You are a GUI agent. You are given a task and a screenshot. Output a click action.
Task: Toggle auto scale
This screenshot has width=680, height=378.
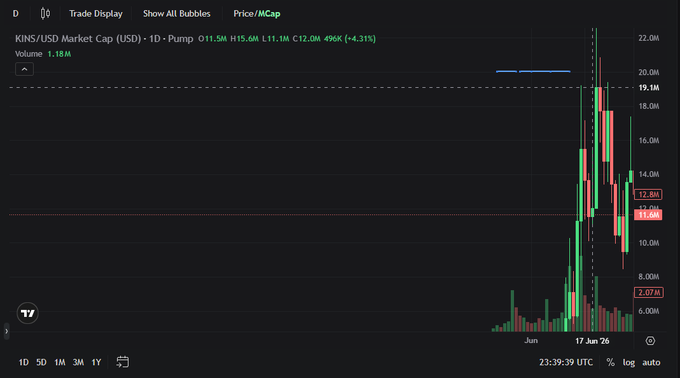coord(651,362)
